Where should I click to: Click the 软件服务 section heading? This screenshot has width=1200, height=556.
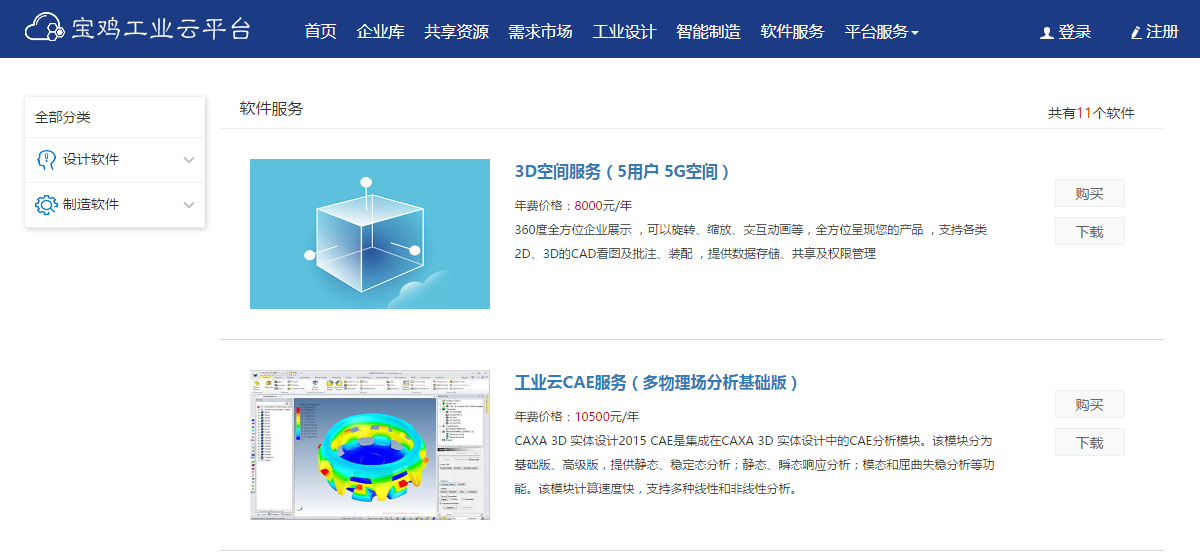tap(271, 109)
